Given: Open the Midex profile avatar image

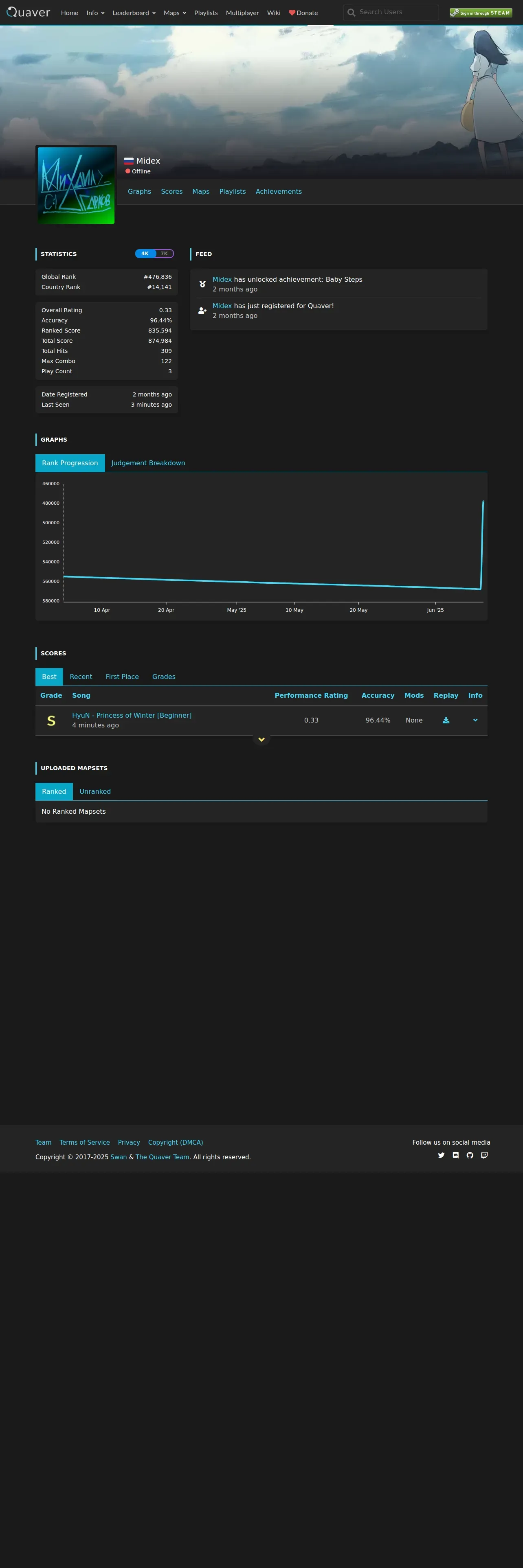Looking at the screenshot, I should 76,185.
